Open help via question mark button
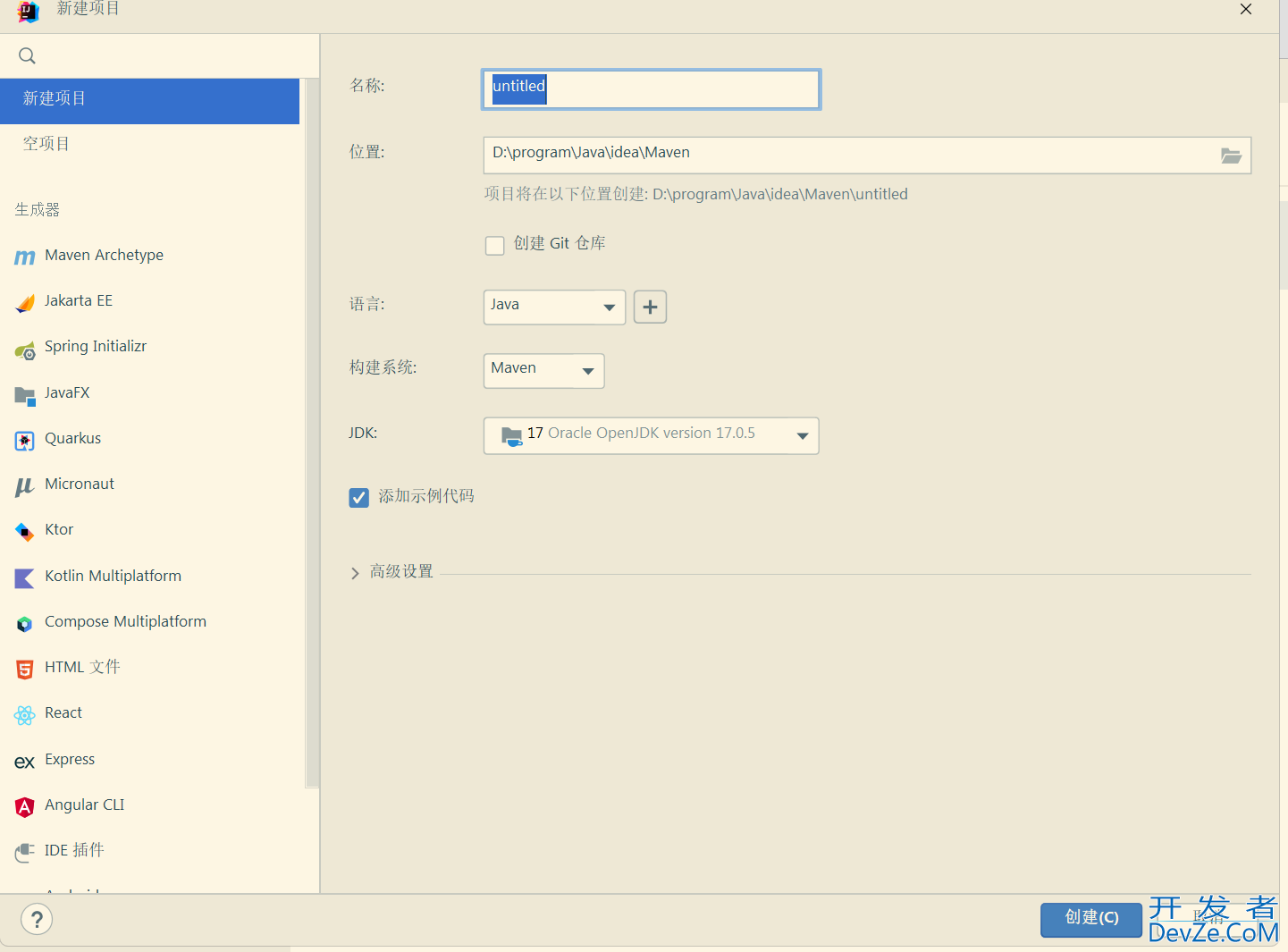This screenshot has height=952, width=1288. click(x=37, y=919)
